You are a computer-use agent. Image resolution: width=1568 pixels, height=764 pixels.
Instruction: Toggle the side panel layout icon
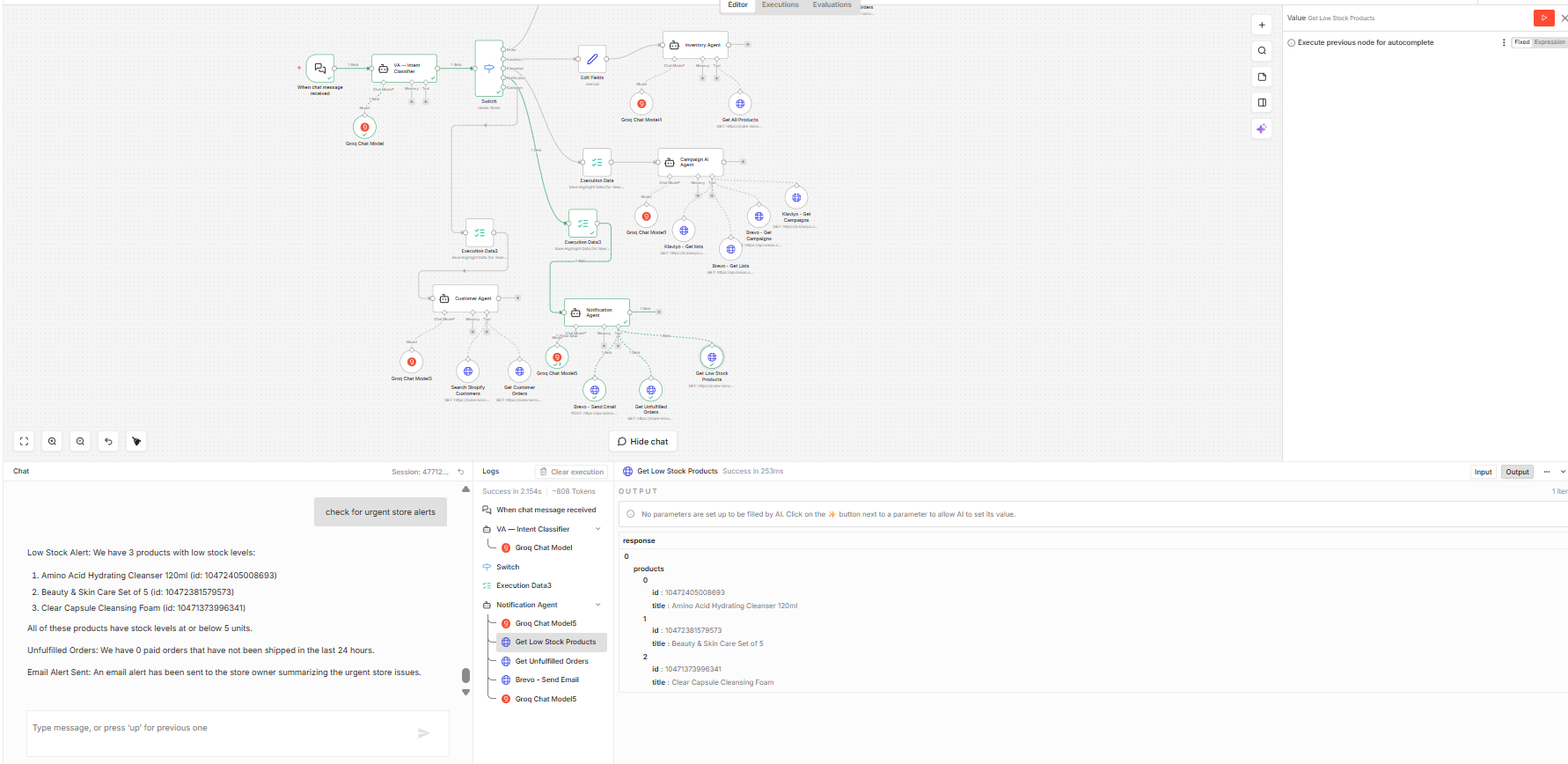tap(1262, 102)
